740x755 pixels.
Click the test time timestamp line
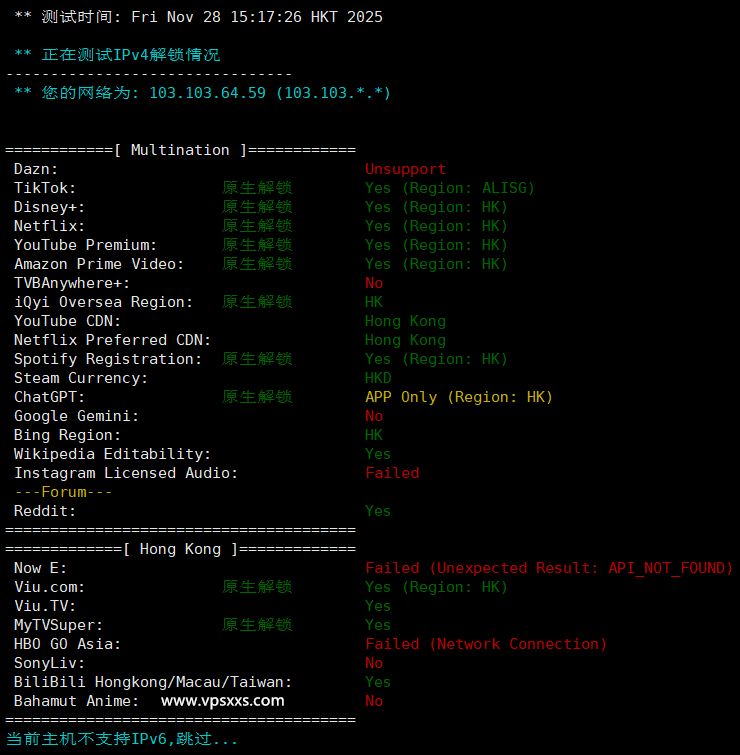click(x=198, y=17)
